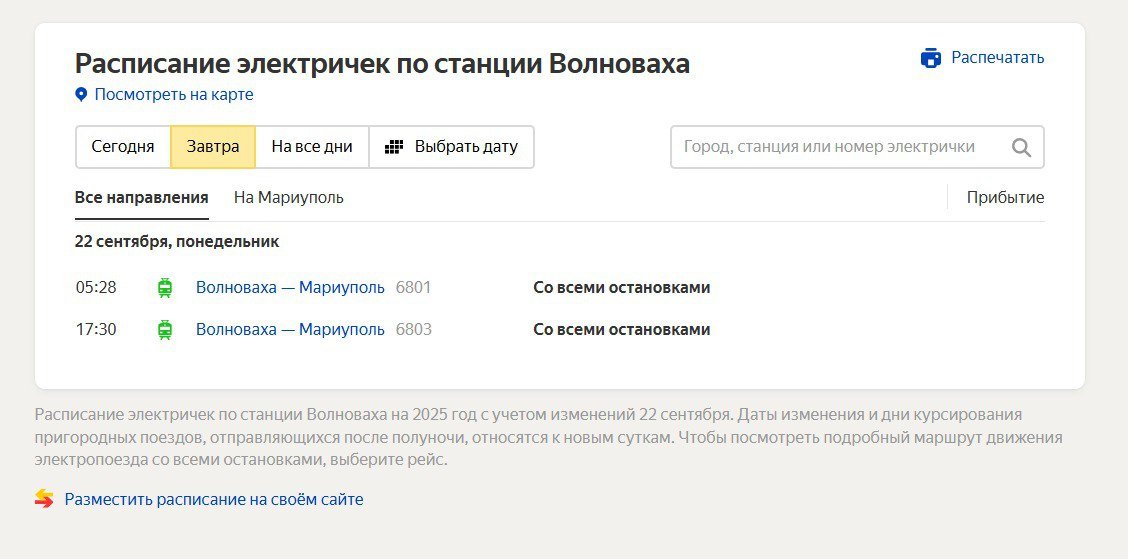
Task: Open the Волноваха — Мариуполь 6803 route
Action: (x=290, y=330)
